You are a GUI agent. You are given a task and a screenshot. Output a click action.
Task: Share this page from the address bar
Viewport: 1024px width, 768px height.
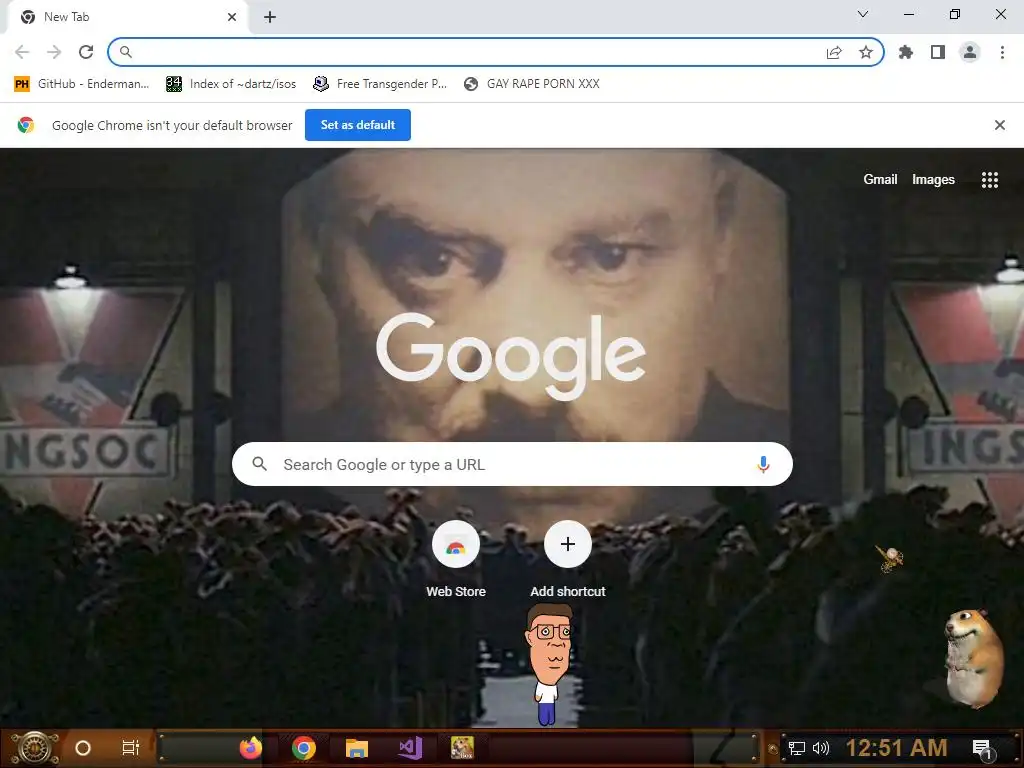834,52
